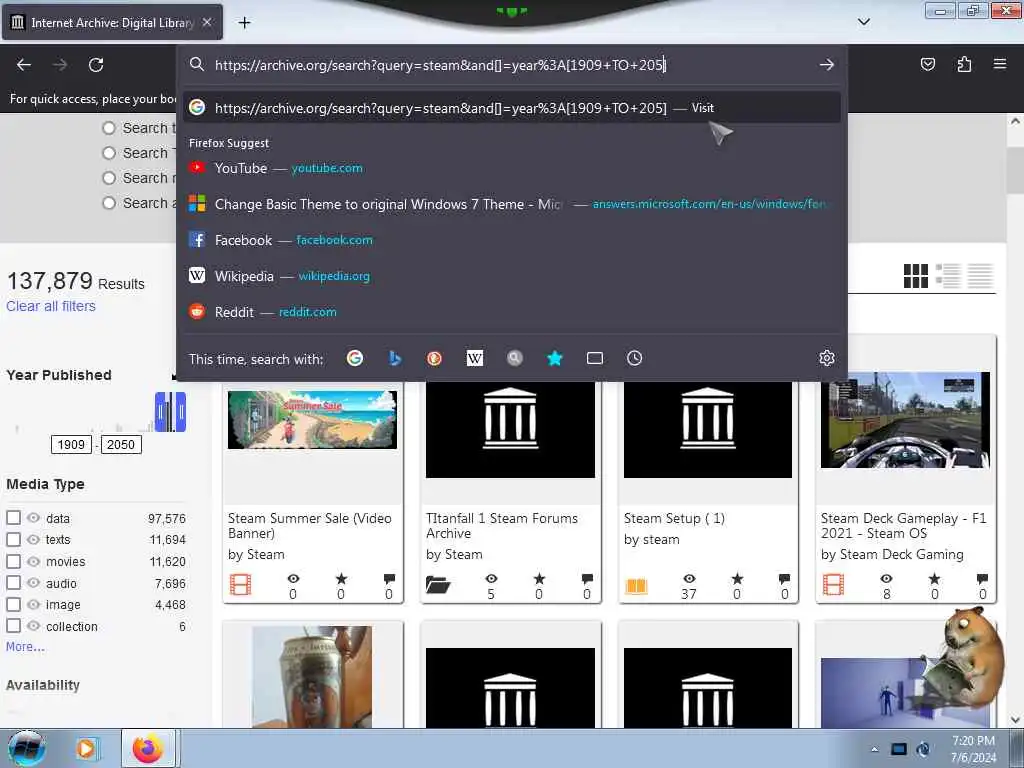Toggle eye icon next to audio
Image resolution: width=1024 pixels, height=768 pixels.
(33, 583)
